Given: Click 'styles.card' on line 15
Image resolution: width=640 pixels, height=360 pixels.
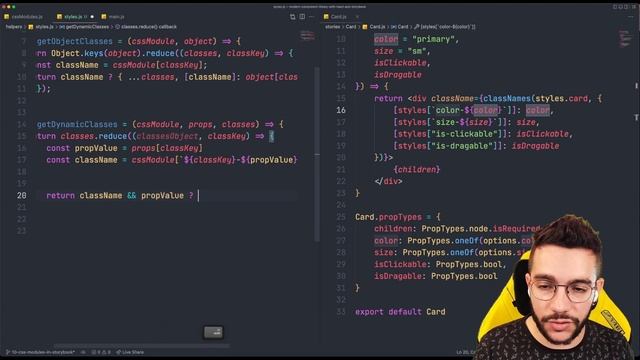Looking at the screenshot, I should (561, 98).
